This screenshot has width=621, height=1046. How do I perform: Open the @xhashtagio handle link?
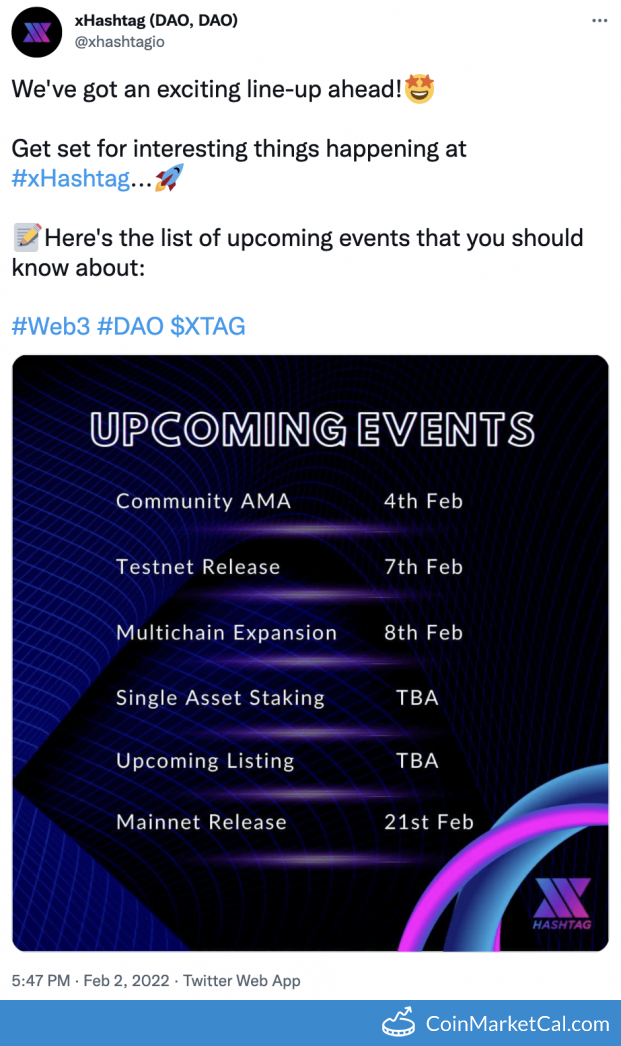point(120,42)
